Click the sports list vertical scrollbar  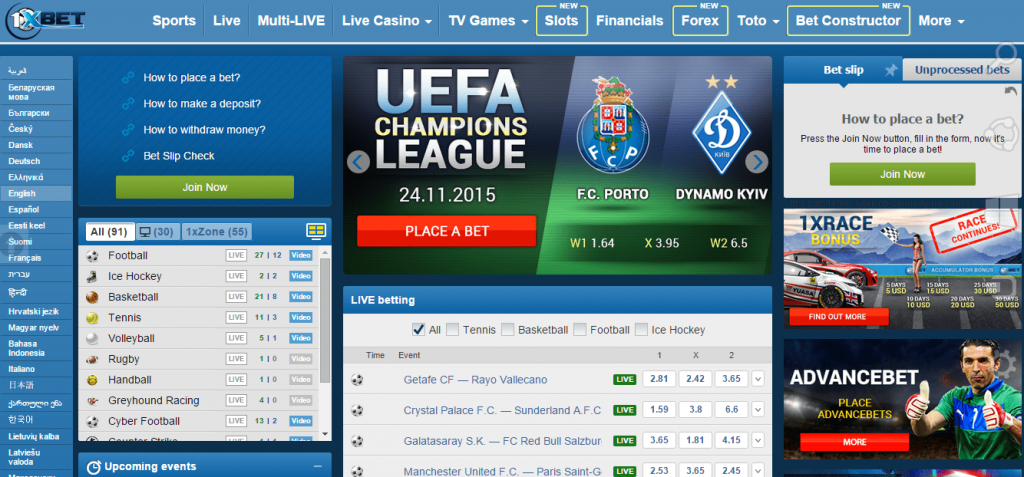coord(325,320)
